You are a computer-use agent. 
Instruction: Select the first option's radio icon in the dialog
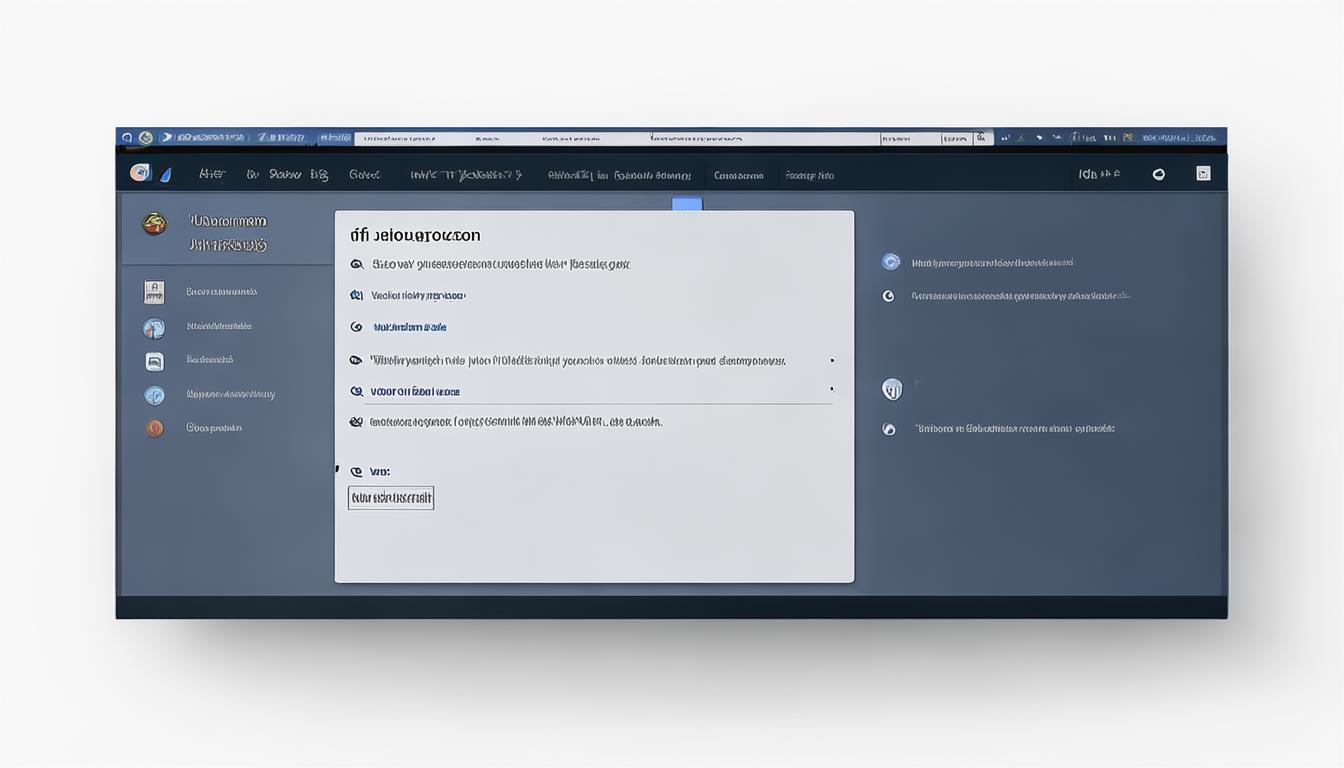357,265
